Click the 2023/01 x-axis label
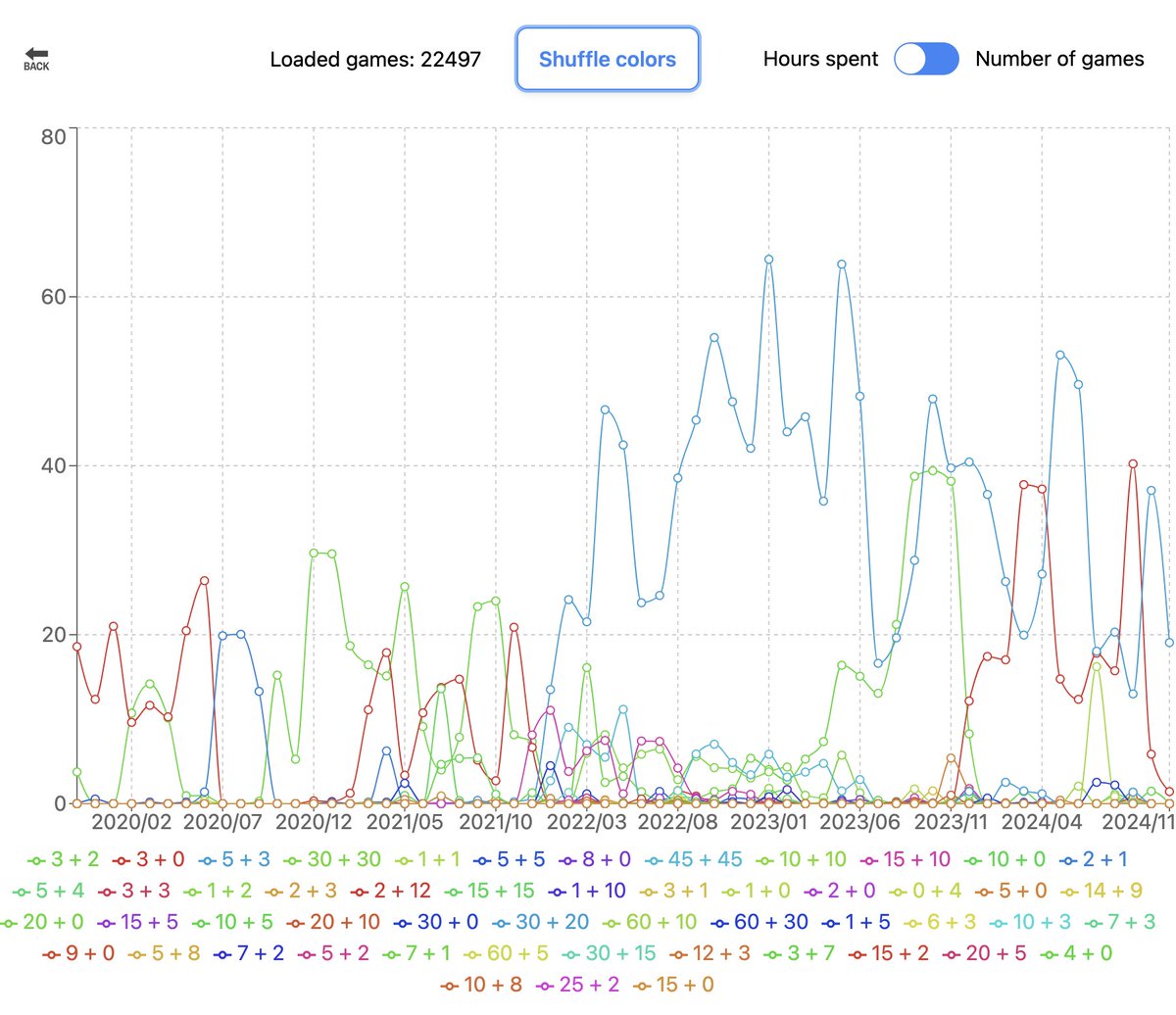1176x1015 pixels. (769, 822)
